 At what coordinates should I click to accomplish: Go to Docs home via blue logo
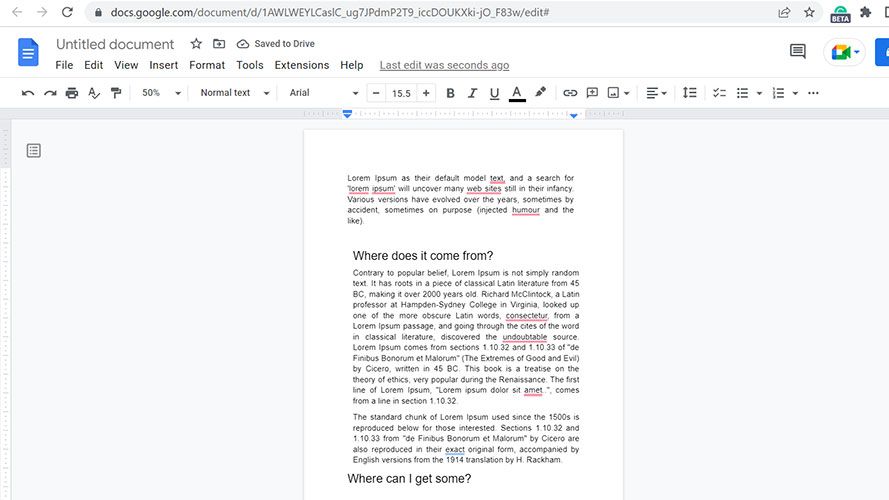28,53
